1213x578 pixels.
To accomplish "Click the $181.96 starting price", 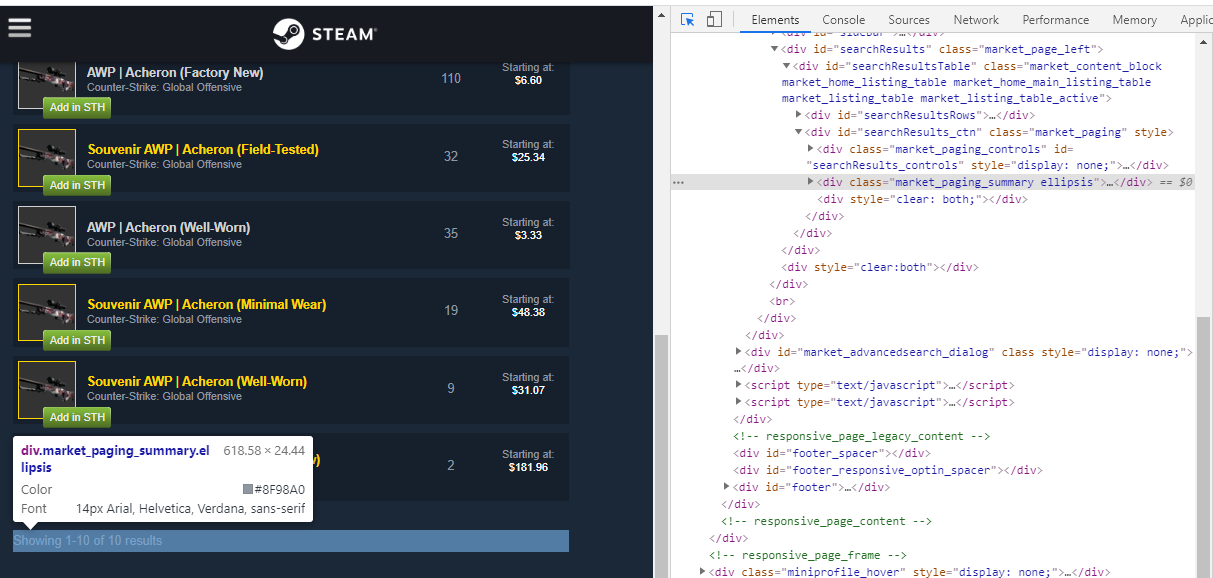I will pos(528,467).
